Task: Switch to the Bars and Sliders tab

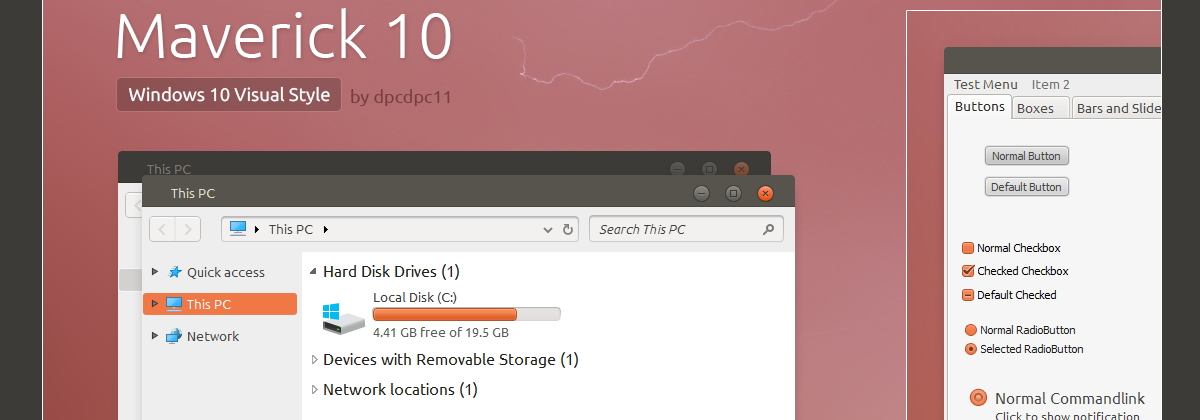Action: pos(1117,108)
